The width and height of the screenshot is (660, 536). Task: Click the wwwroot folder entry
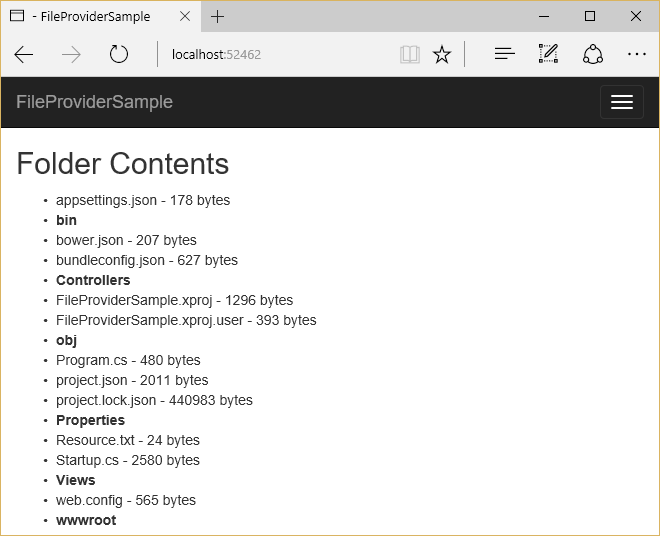point(86,520)
